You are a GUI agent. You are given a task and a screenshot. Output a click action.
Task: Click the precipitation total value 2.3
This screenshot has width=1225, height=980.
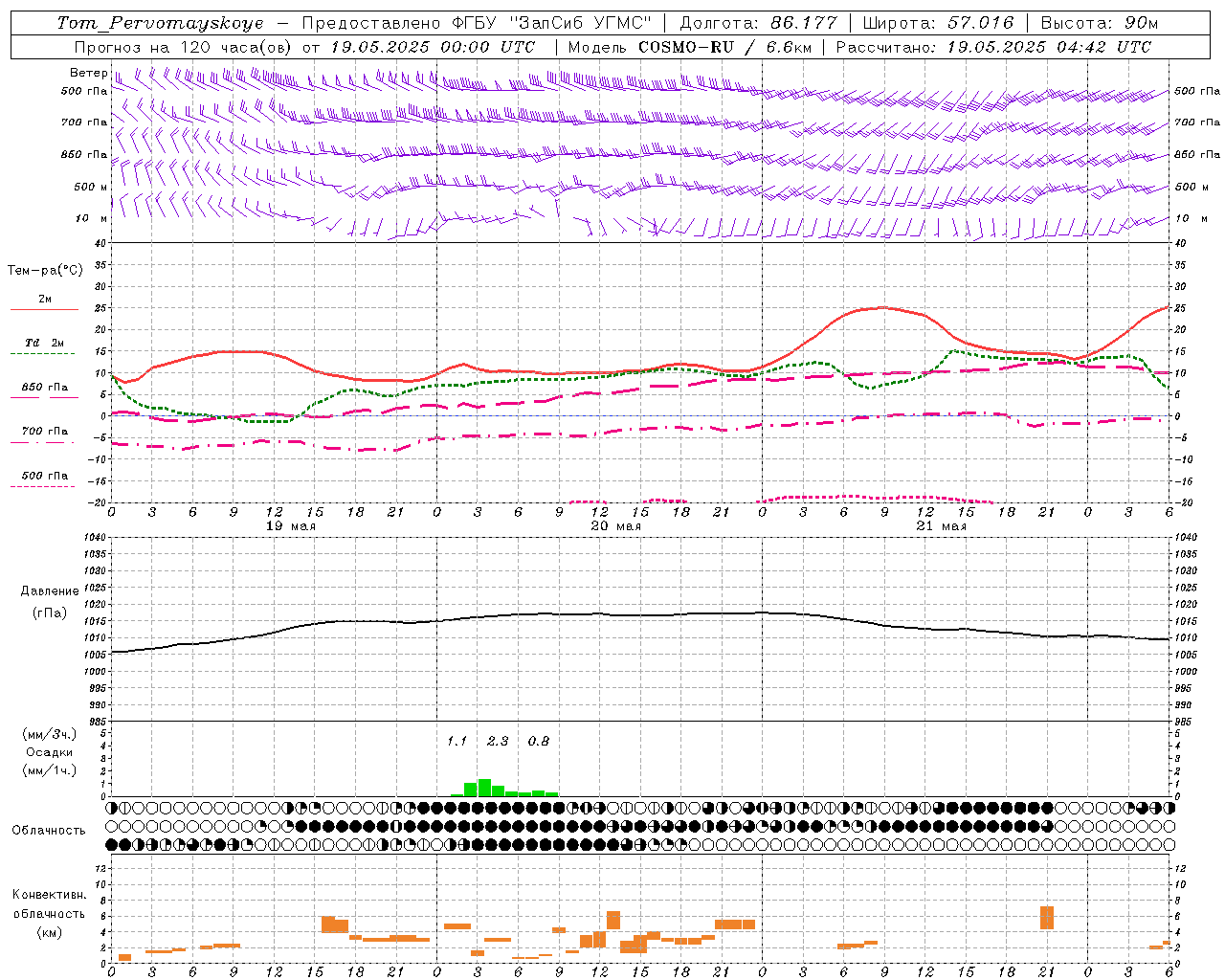coord(498,742)
